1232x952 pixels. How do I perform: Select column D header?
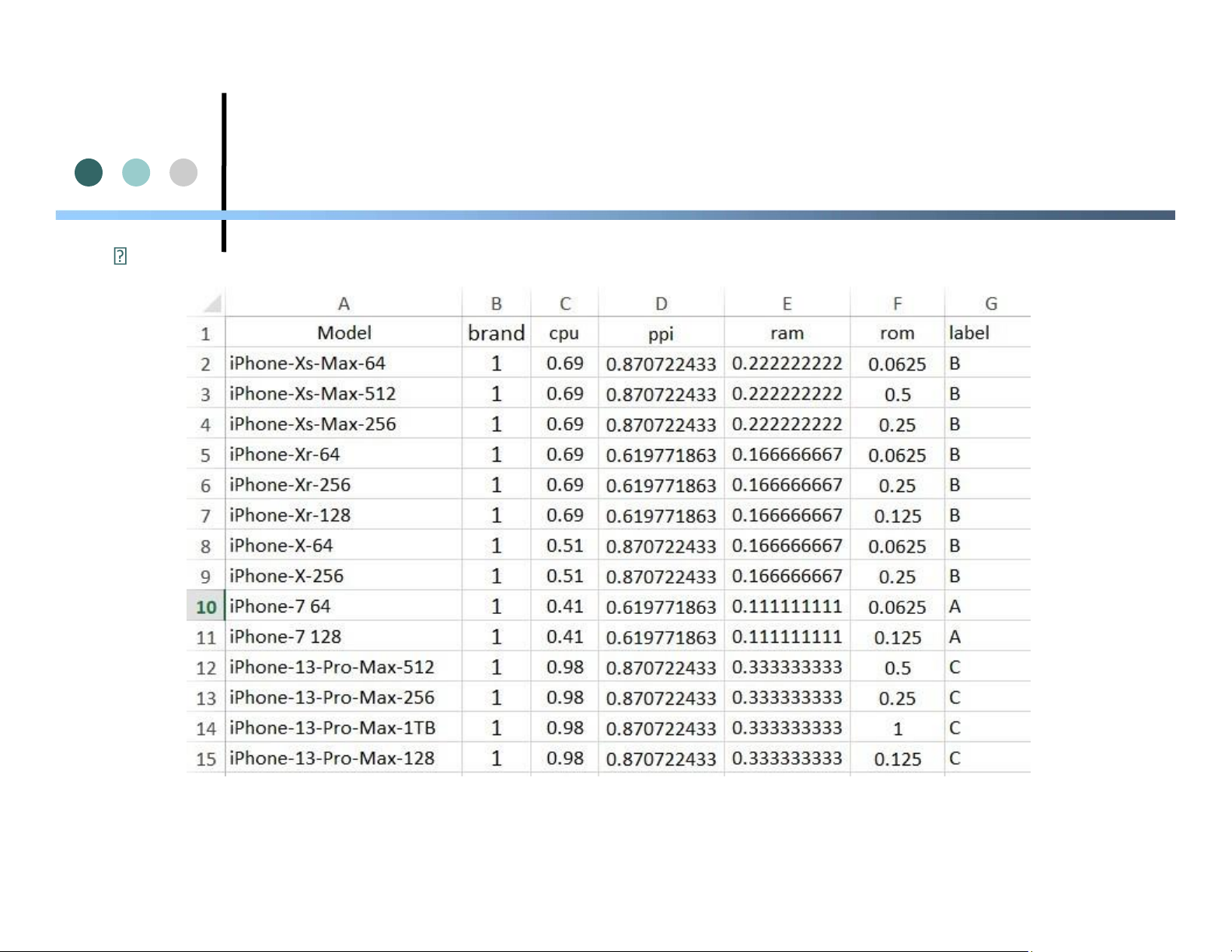point(661,303)
